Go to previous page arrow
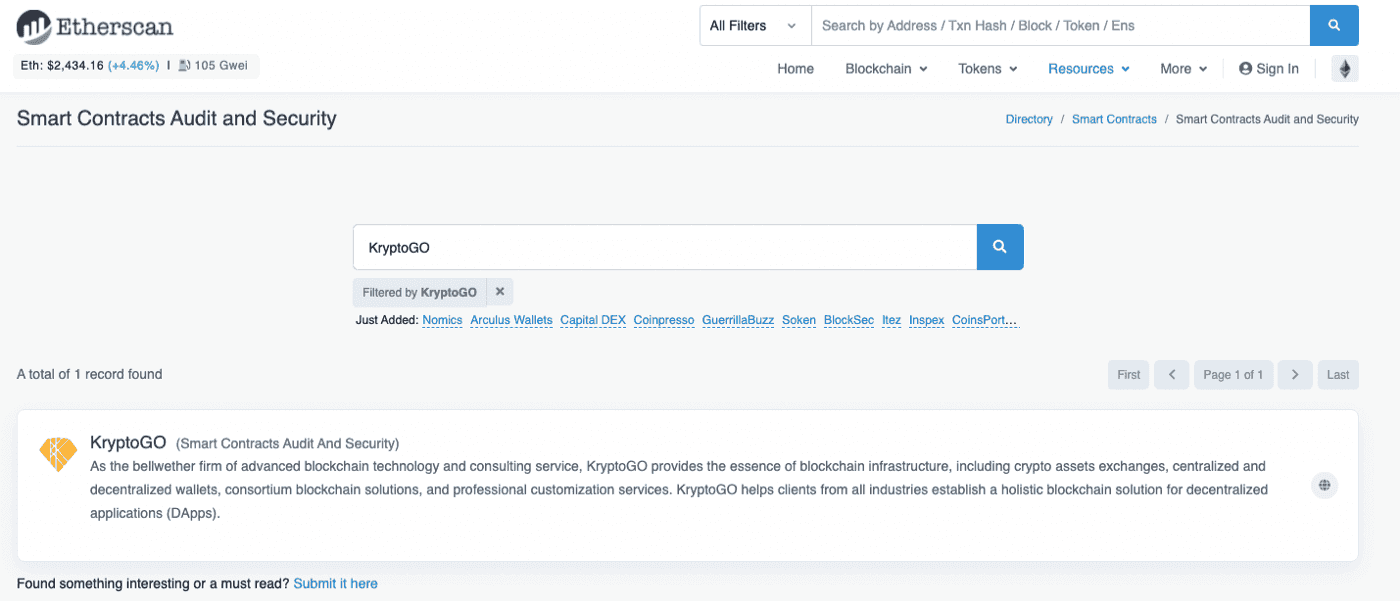Viewport: 1400px width, 601px height. click(1171, 375)
